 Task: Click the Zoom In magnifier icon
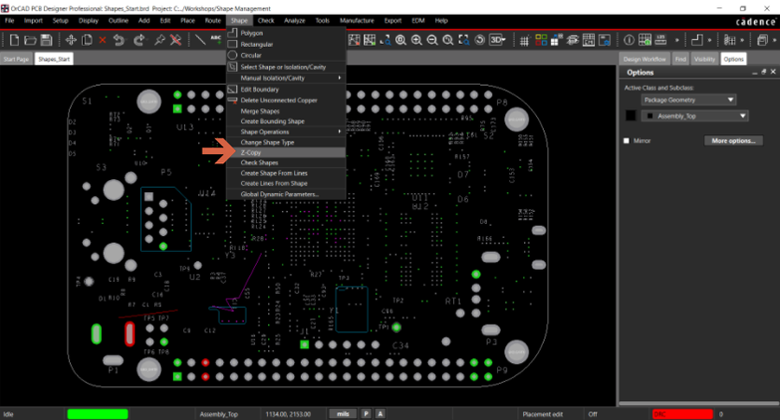point(416,40)
